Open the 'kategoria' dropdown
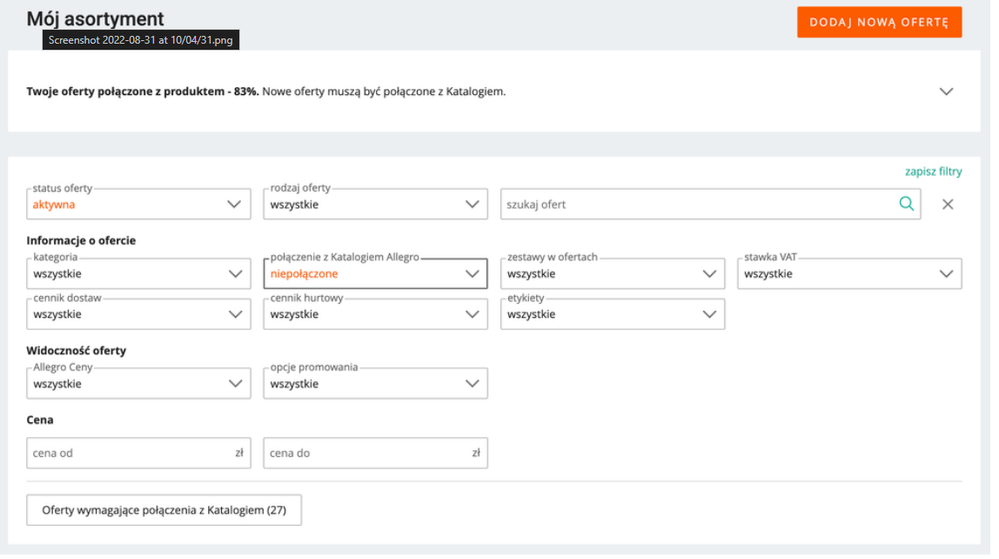Screen dimensions: 999x559 point(138,275)
